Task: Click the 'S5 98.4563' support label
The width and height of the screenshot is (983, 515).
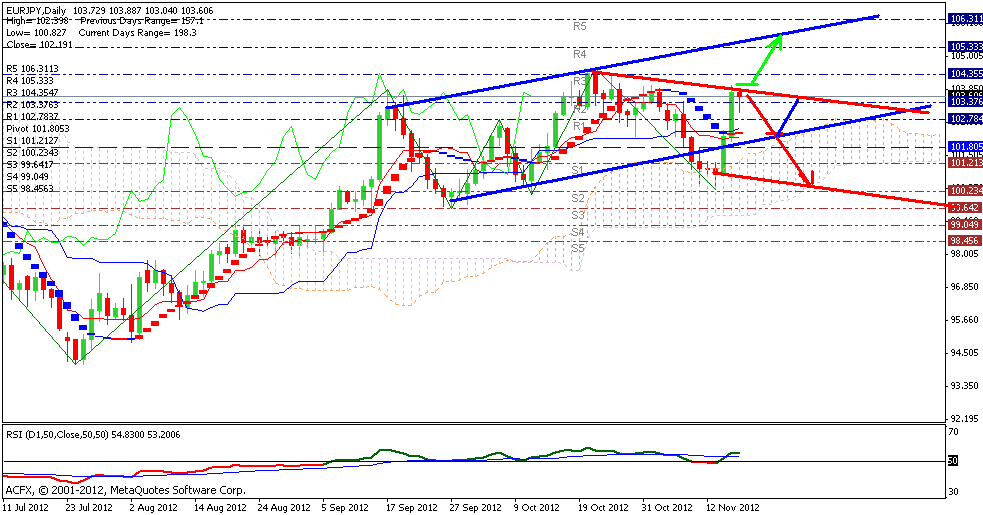Action: (x=34, y=188)
